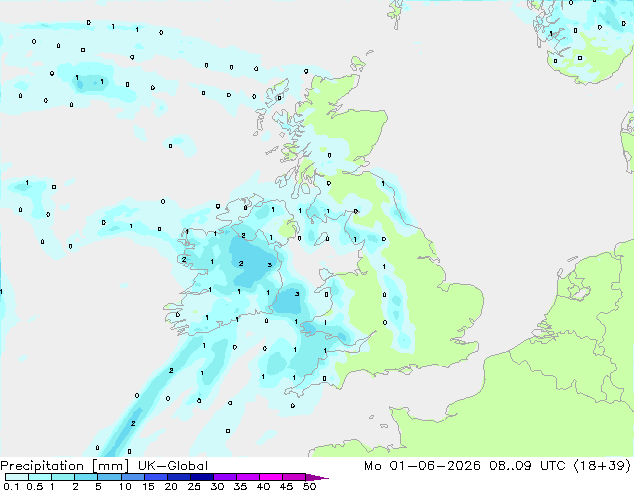Click the legend value "15"

(148, 486)
